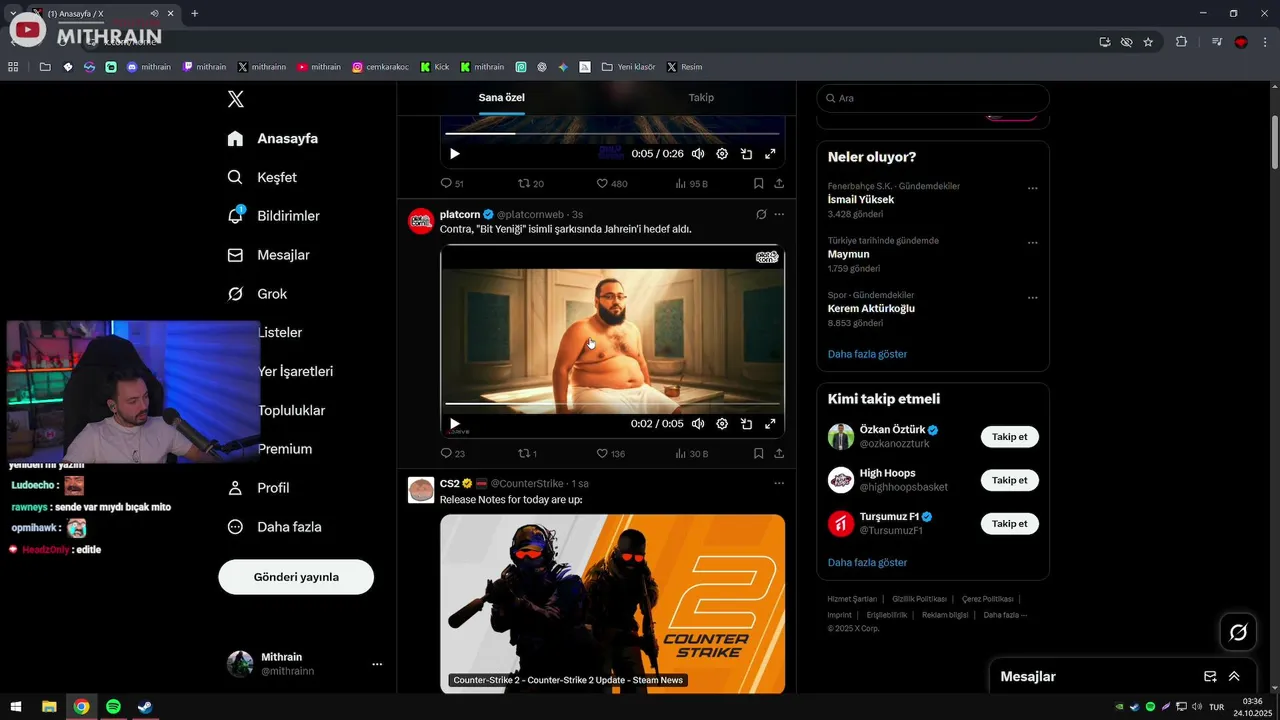The width and height of the screenshot is (1280, 720).
Task: Reply to platcorn post with 23 comments
Action: coord(453,453)
